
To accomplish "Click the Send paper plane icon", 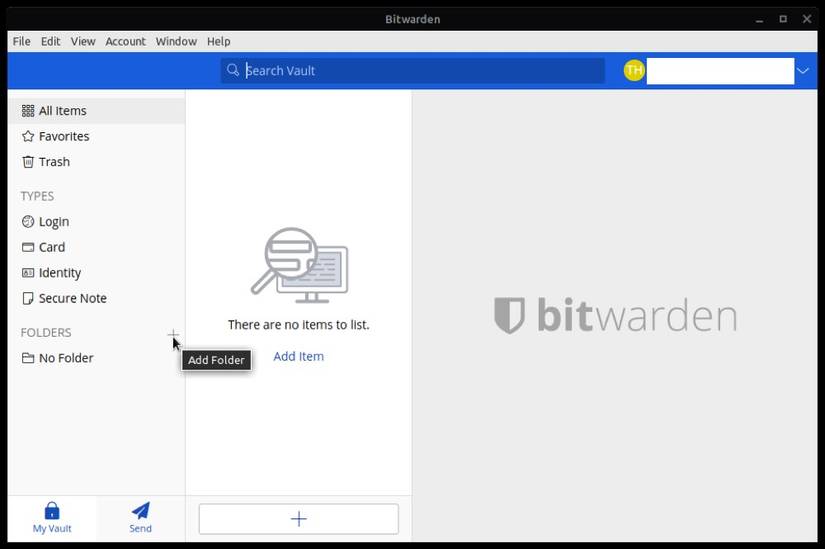I will point(140,511).
